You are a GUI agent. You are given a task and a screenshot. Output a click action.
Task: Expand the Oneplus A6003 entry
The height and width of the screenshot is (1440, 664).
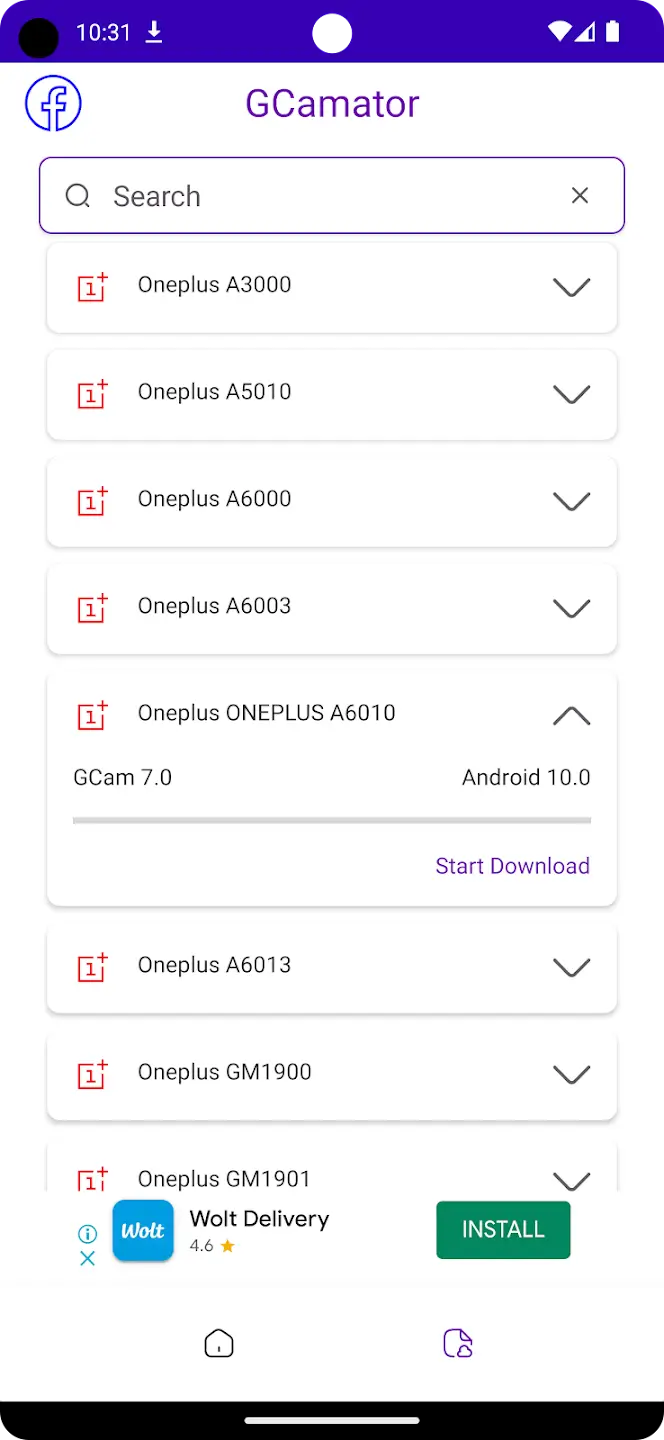coord(571,609)
